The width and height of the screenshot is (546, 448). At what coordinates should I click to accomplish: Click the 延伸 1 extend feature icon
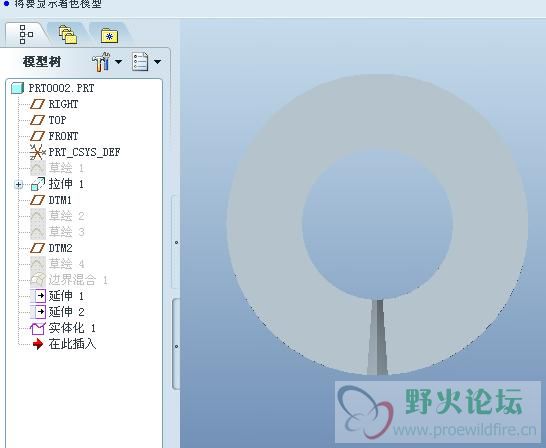tap(38, 296)
